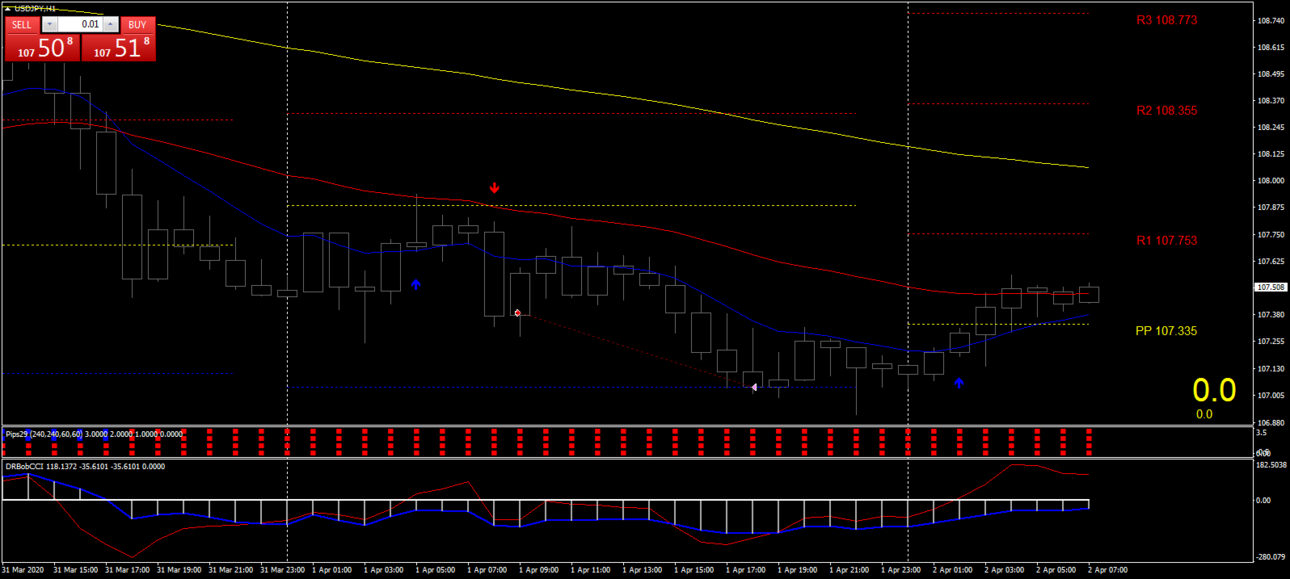The image size is (1290, 579).
Task: Click the sell price 107.50 tile
Action: 43,48
